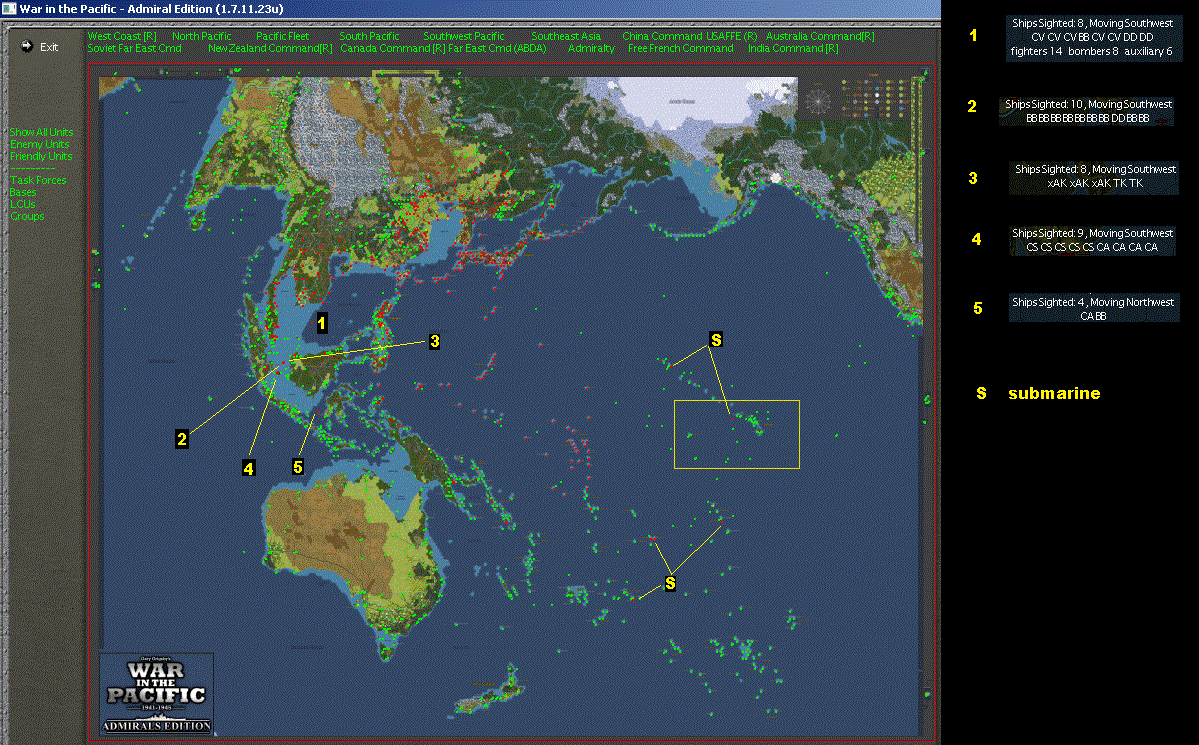The width and height of the screenshot is (1199, 745).
Task: Filter map to Enemy Units
Action: tap(40, 145)
